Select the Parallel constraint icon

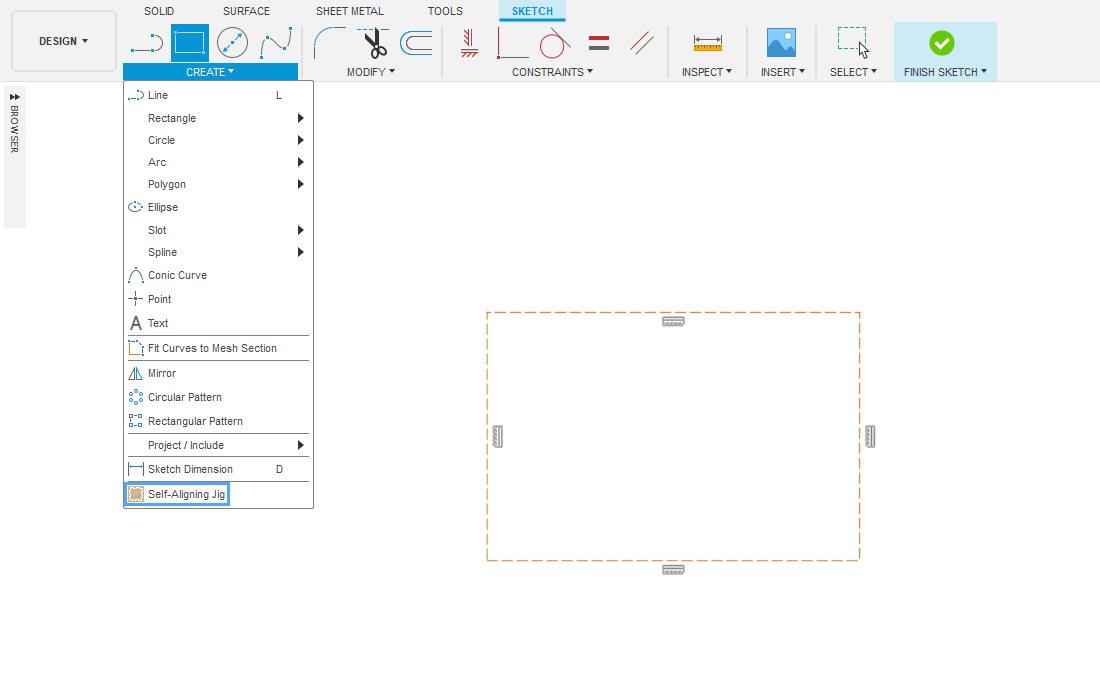pyautogui.click(x=642, y=43)
